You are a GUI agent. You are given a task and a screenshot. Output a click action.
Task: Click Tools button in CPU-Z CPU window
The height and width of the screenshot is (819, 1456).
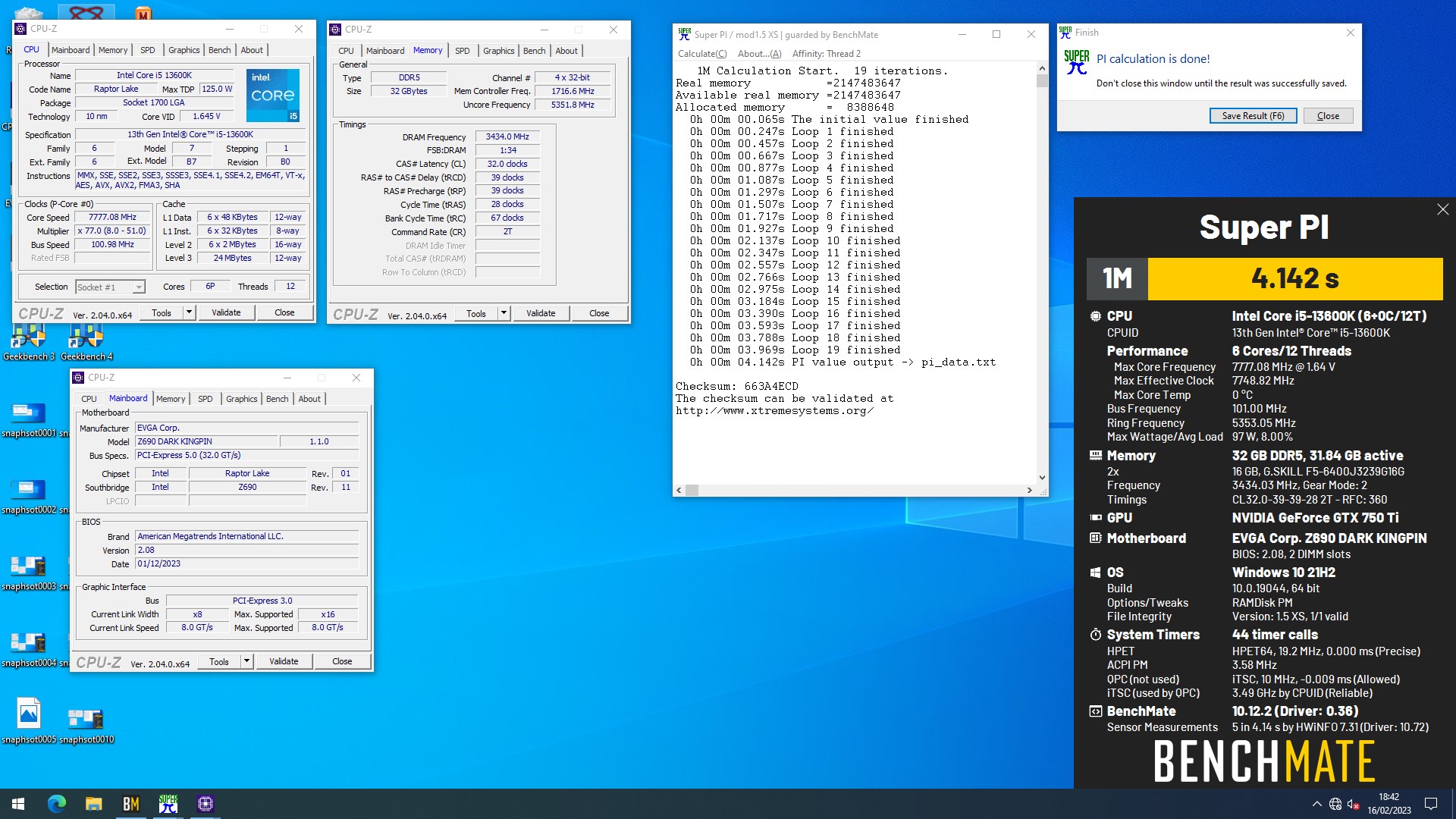(x=162, y=312)
